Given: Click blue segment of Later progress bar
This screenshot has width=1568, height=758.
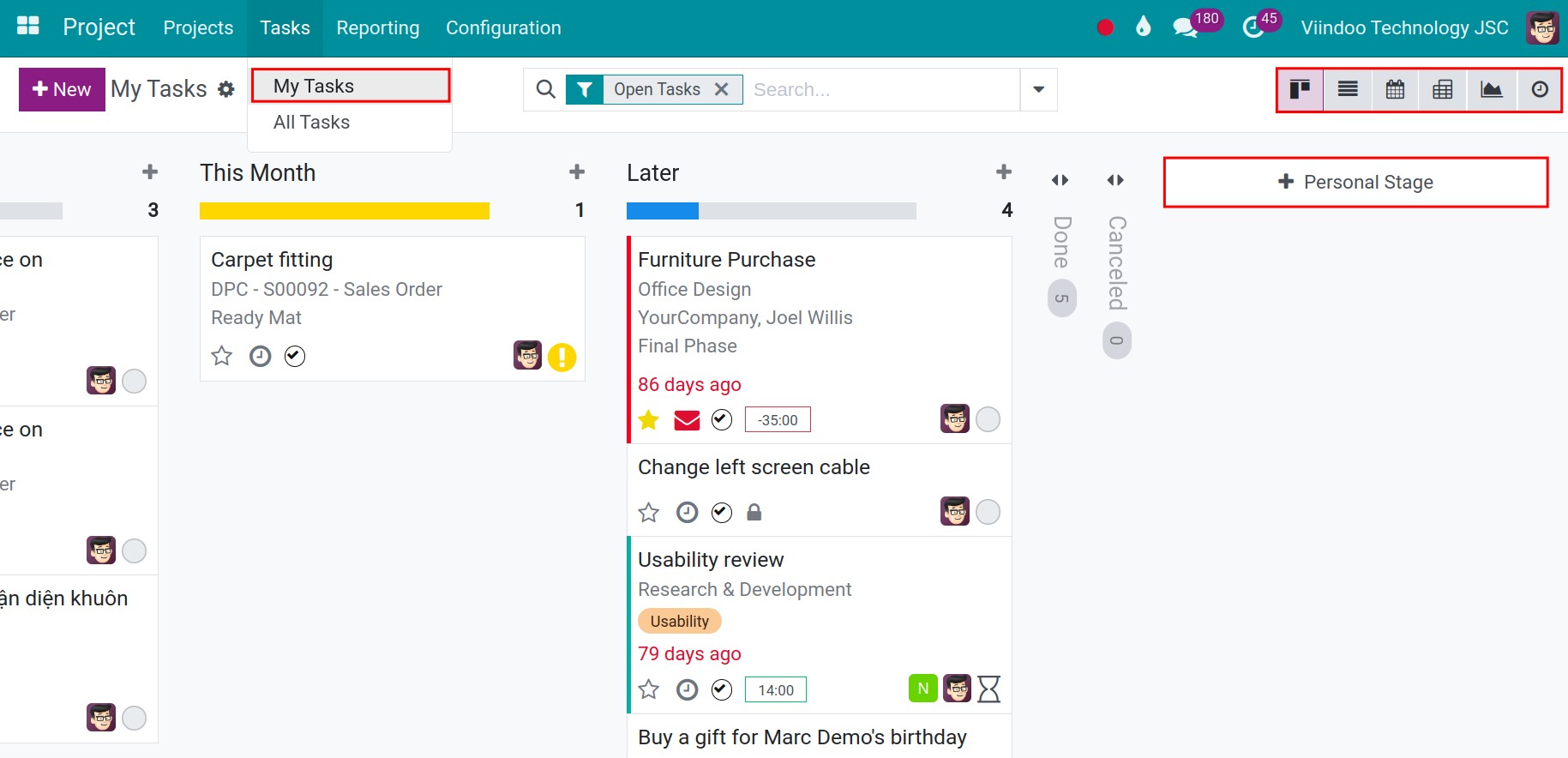Looking at the screenshot, I should (x=663, y=211).
